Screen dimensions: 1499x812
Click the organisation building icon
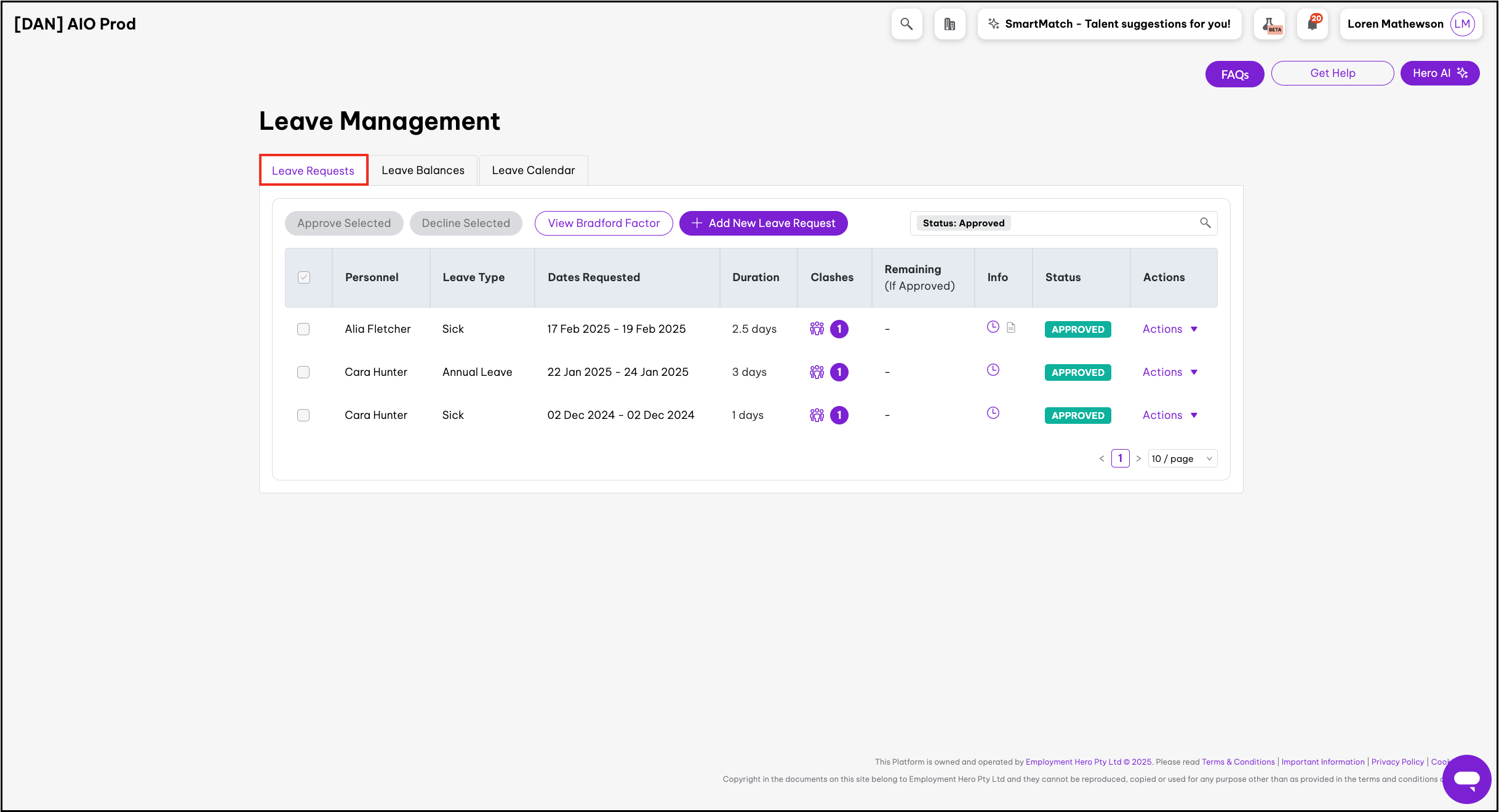click(x=949, y=24)
